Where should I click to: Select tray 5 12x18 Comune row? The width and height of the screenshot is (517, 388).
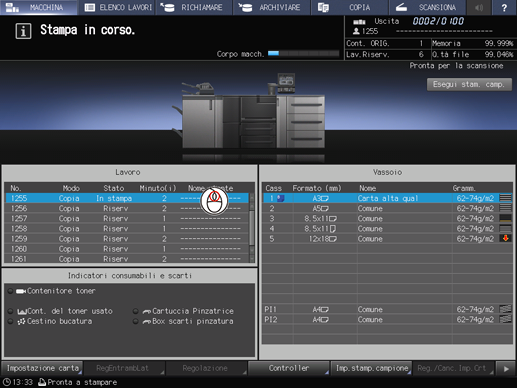(x=387, y=239)
